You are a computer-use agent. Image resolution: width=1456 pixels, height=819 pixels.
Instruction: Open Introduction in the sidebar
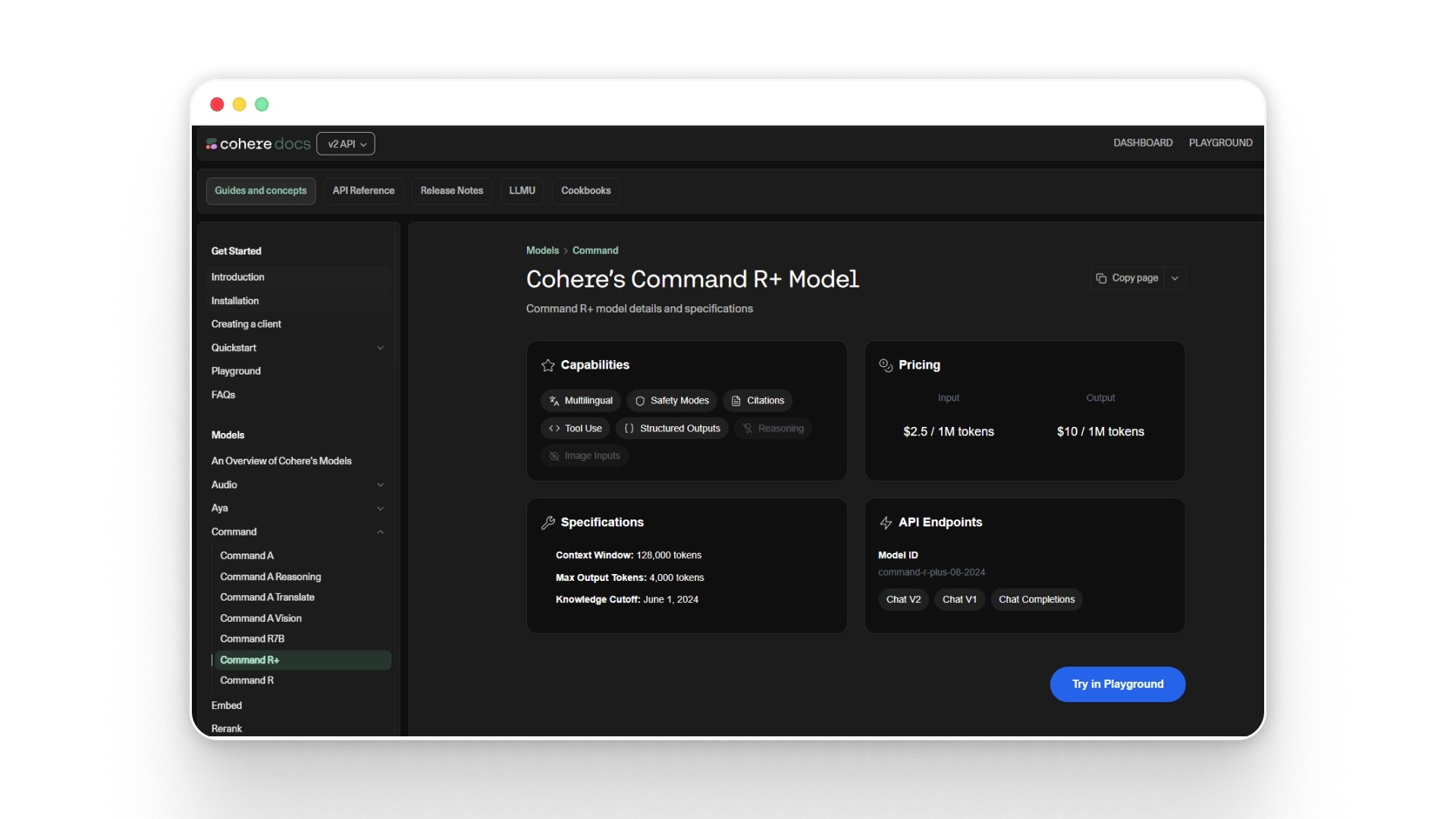coord(298,277)
